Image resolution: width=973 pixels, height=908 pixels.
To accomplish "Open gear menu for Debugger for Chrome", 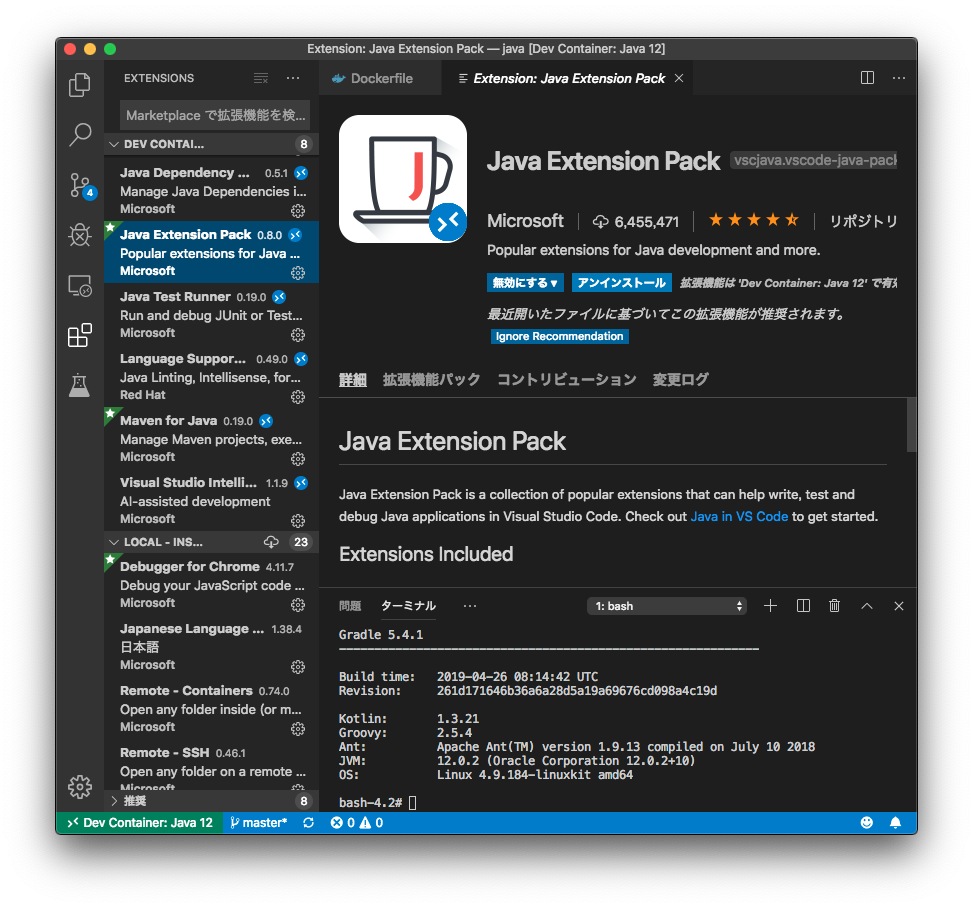I will click(298, 605).
